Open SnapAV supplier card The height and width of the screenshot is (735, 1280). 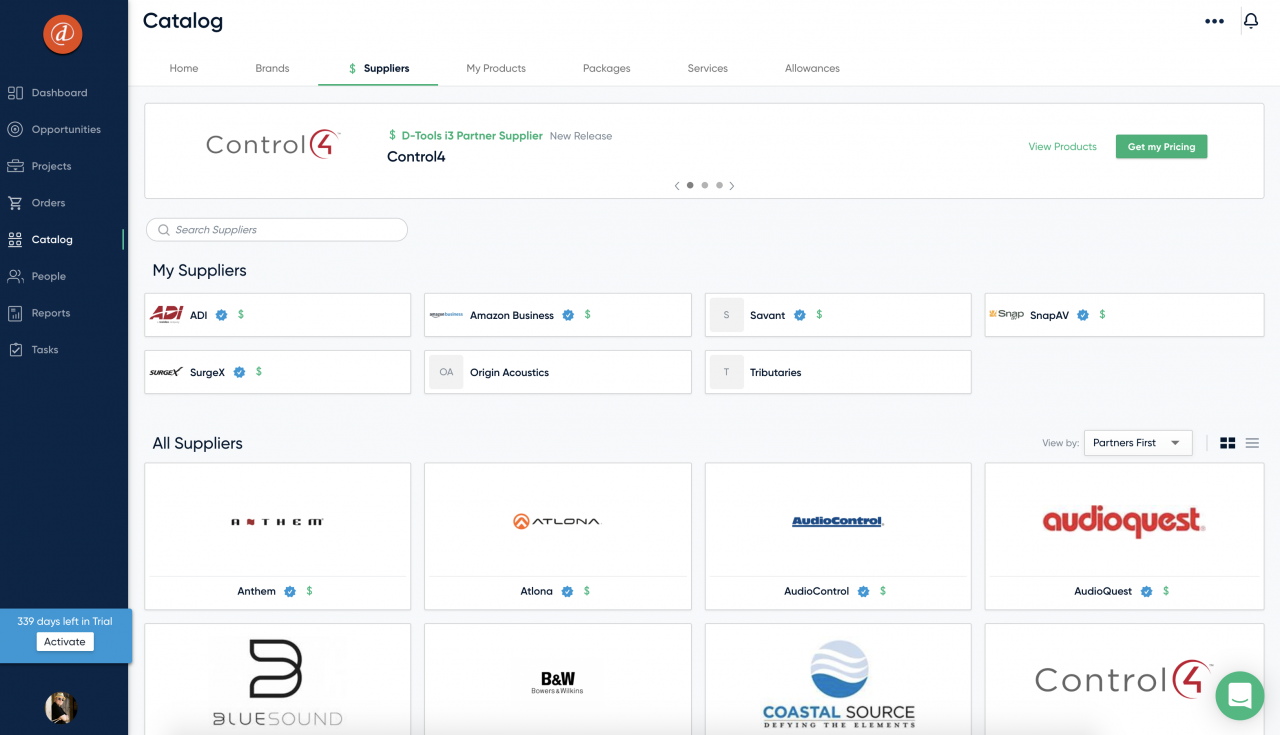pos(1124,315)
